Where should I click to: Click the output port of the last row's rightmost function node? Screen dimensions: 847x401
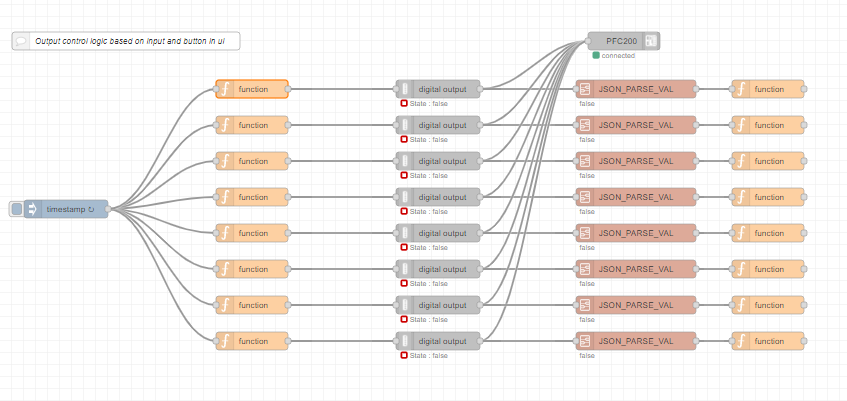coord(804,341)
